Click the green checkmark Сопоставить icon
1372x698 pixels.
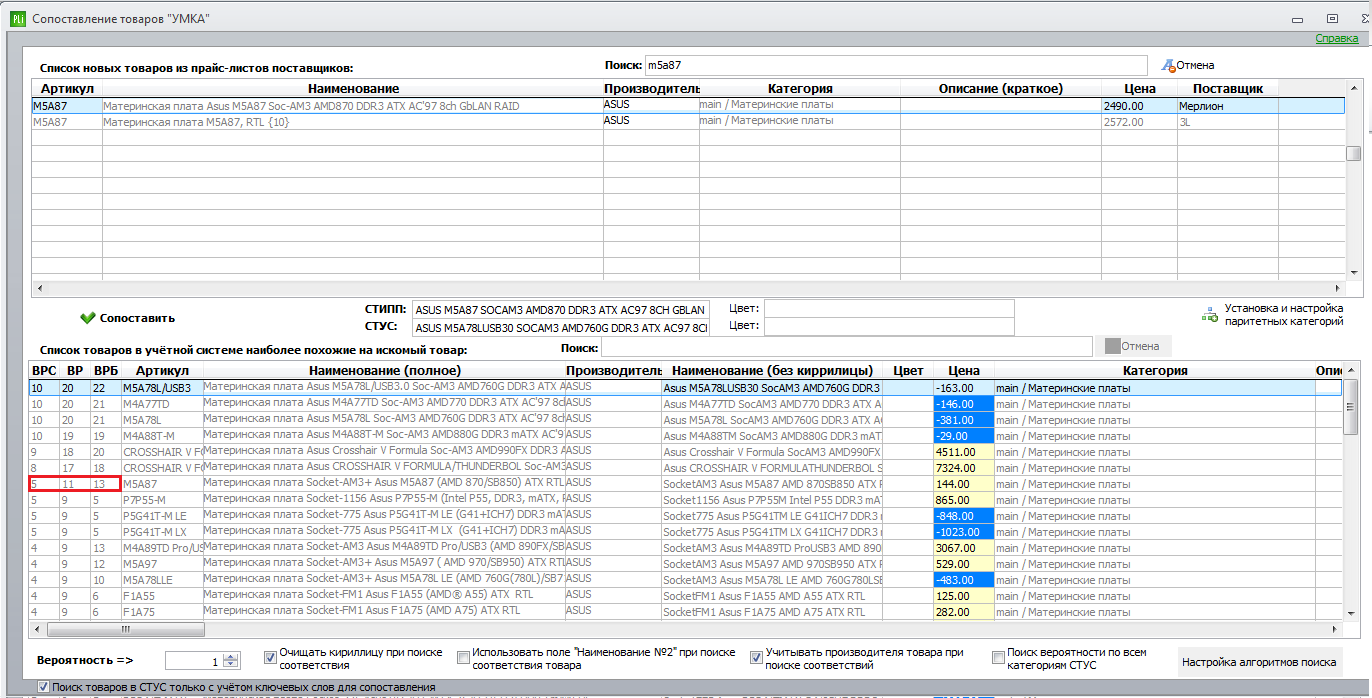pyautogui.click(x=87, y=318)
